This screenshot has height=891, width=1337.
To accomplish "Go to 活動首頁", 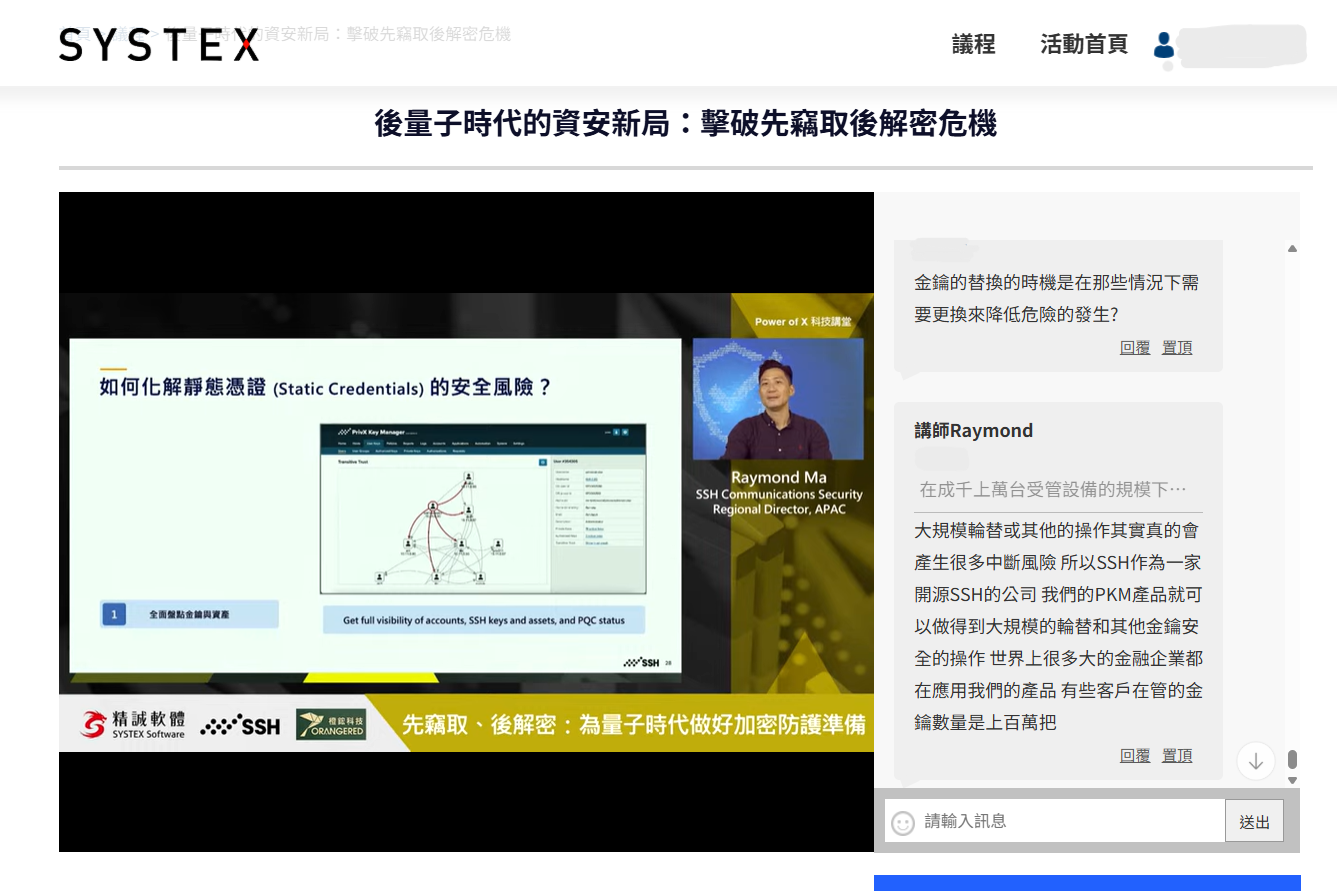I will click(1084, 44).
